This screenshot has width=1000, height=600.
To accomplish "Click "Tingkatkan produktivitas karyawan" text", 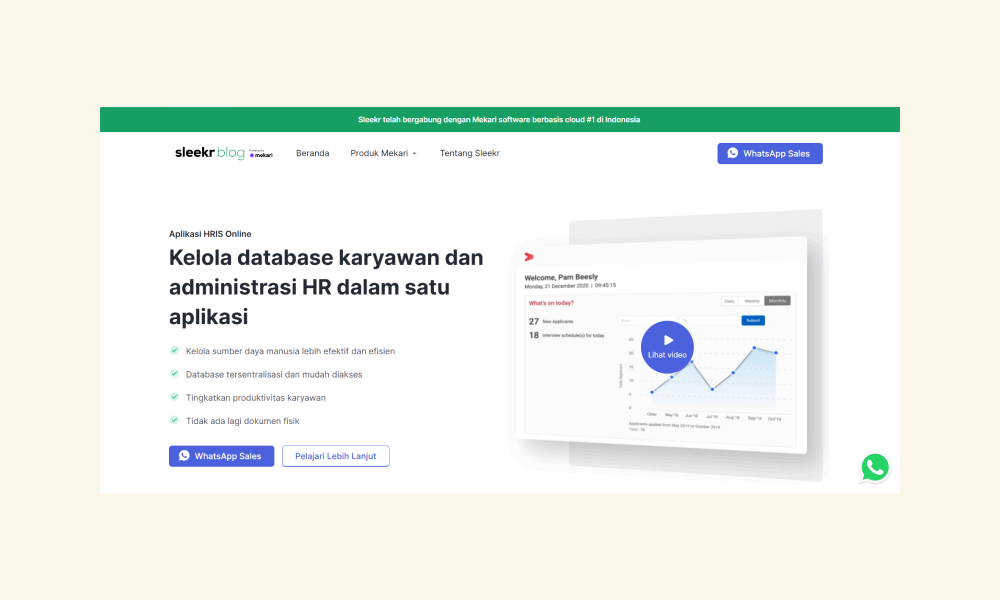I will coord(256,398).
